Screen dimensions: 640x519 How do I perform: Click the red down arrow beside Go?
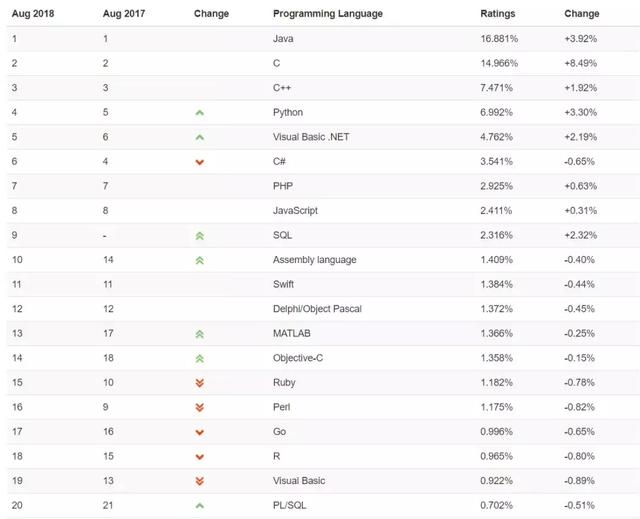(200, 432)
